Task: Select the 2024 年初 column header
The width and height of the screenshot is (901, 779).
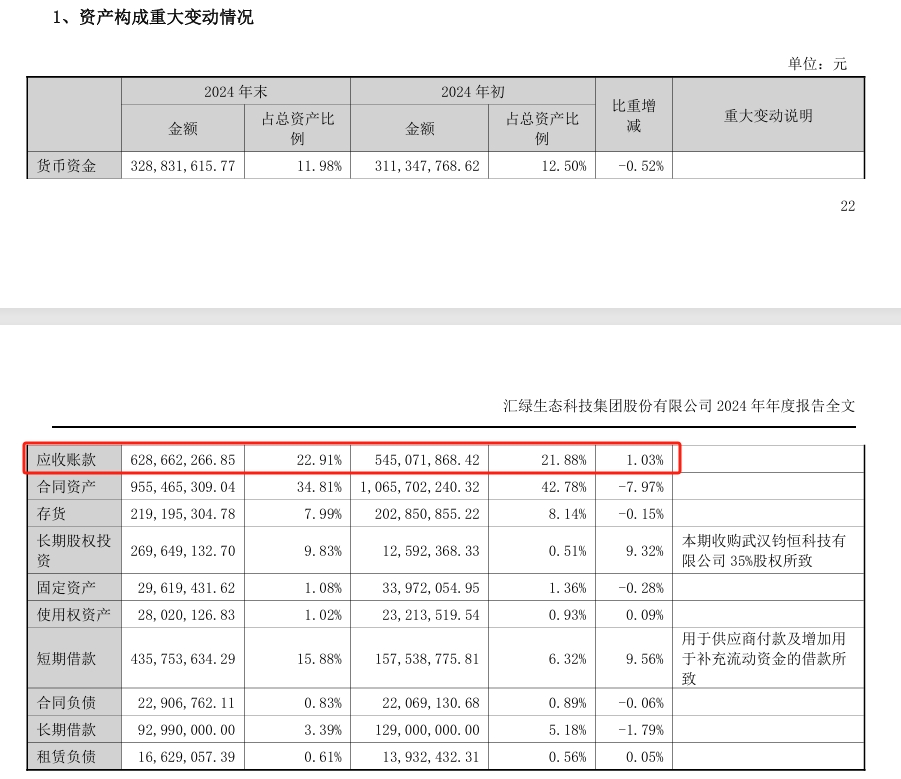Action: (x=473, y=92)
